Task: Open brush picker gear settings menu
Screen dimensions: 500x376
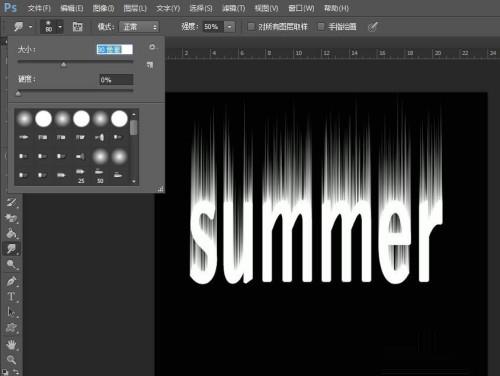Action: (x=152, y=47)
